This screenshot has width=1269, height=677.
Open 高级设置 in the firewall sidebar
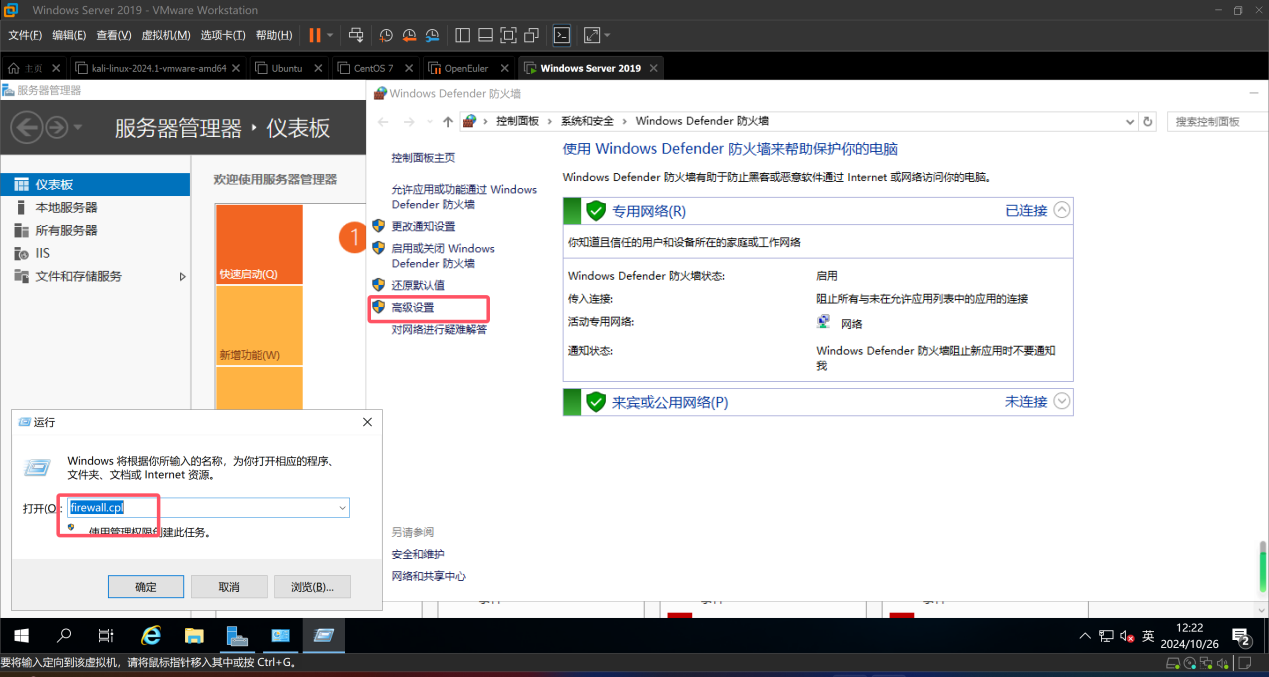click(413, 307)
